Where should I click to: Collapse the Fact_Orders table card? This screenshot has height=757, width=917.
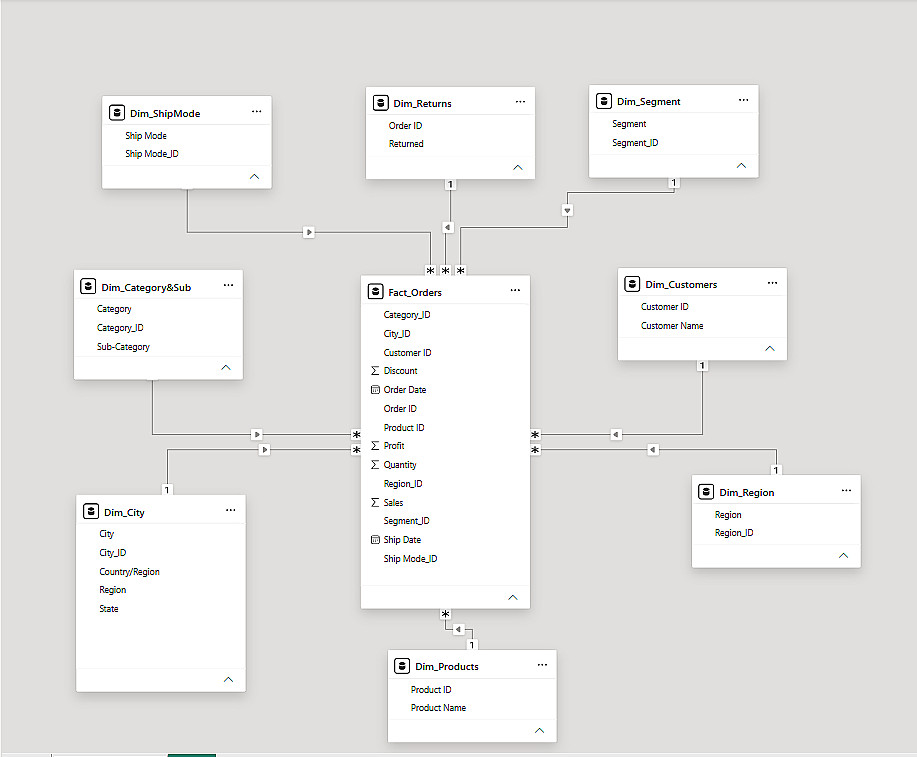click(513, 597)
